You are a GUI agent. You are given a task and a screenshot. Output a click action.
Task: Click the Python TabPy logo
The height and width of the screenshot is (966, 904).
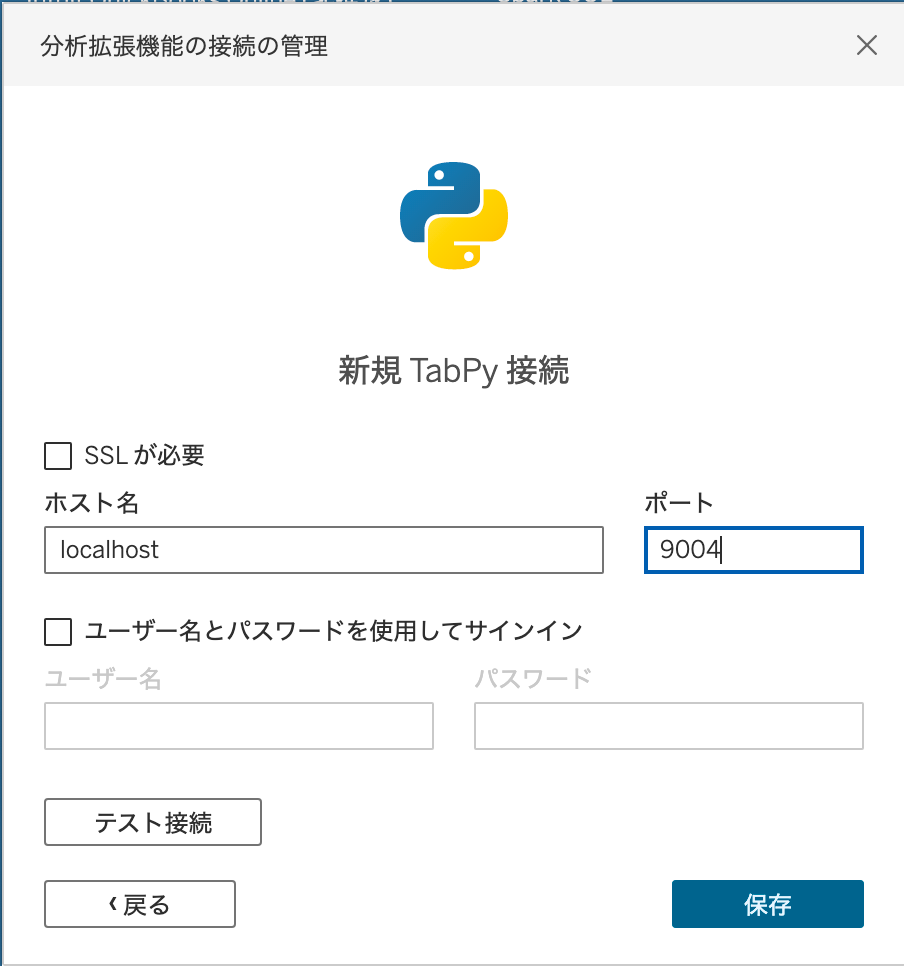[454, 216]
